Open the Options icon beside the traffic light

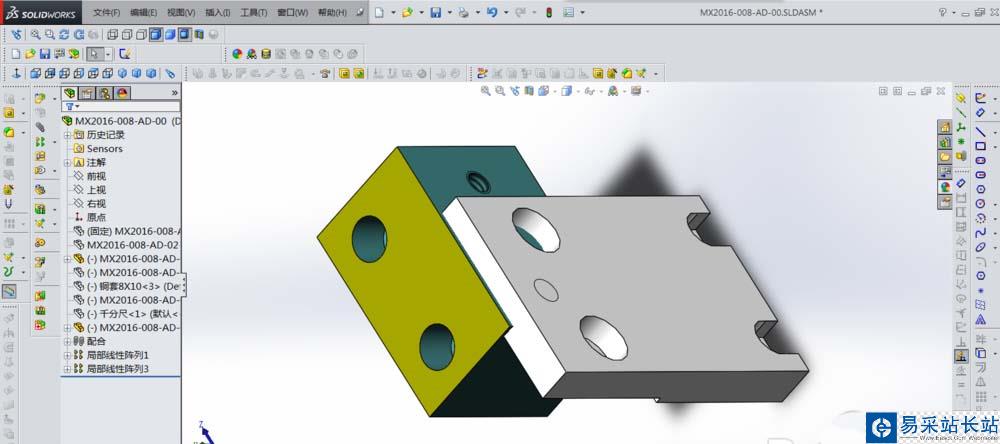point(569,12)
